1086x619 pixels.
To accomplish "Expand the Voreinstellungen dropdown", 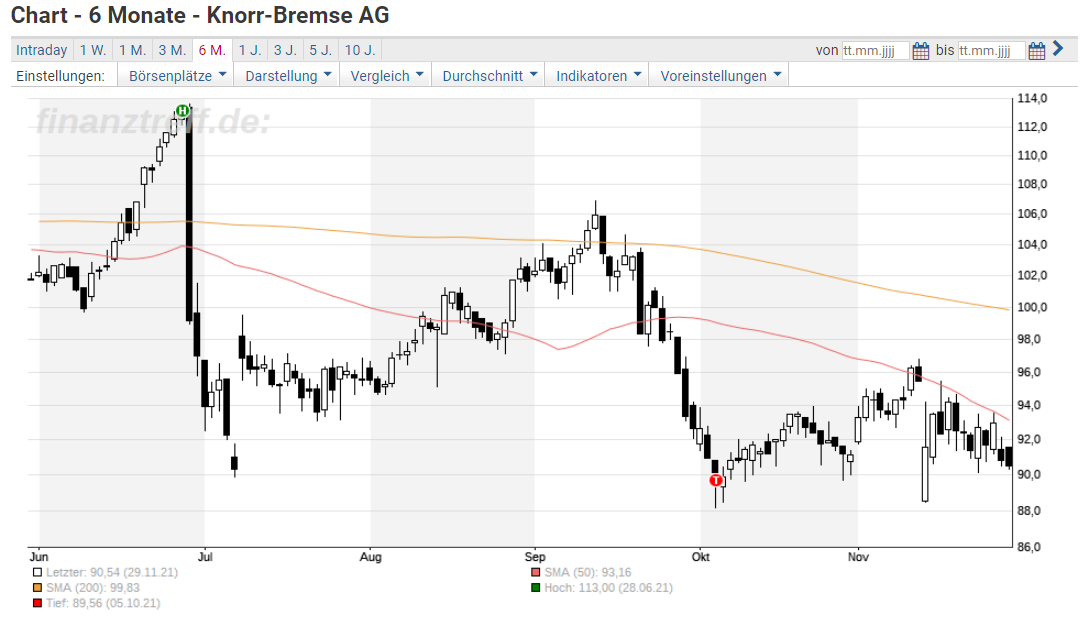I will pyautogui.click(x=720, y=75).
